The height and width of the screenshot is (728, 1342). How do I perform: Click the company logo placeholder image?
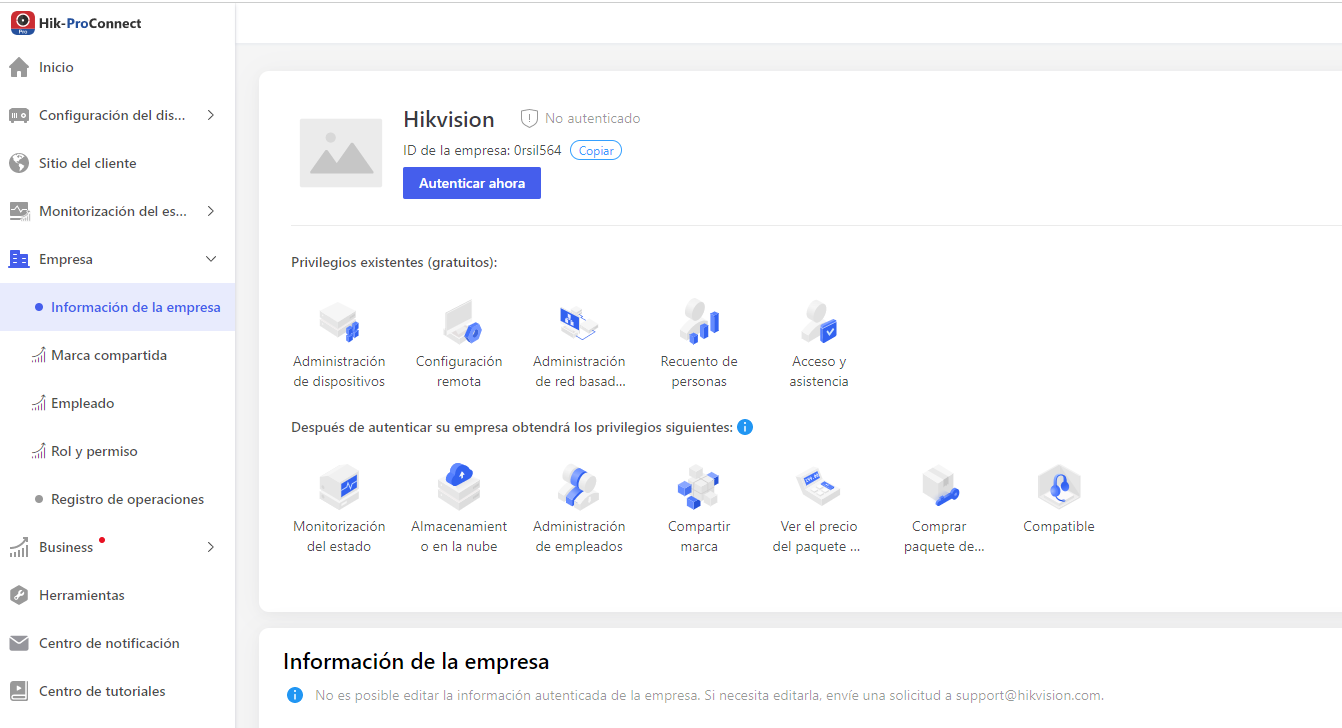click(341, 153)
